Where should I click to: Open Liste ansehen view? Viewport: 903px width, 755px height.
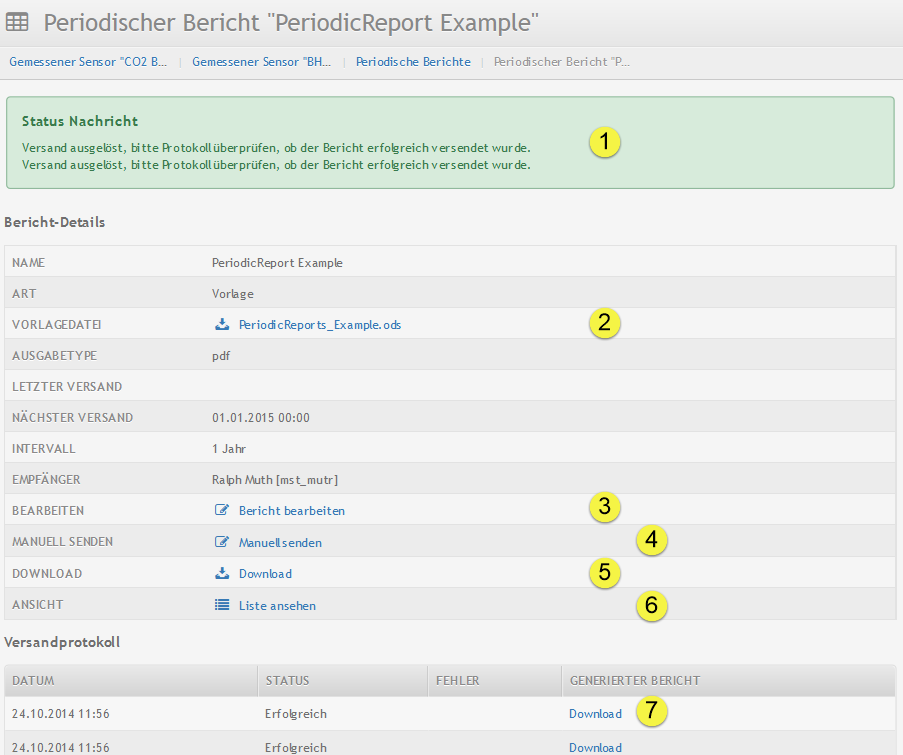pos(277,606)
